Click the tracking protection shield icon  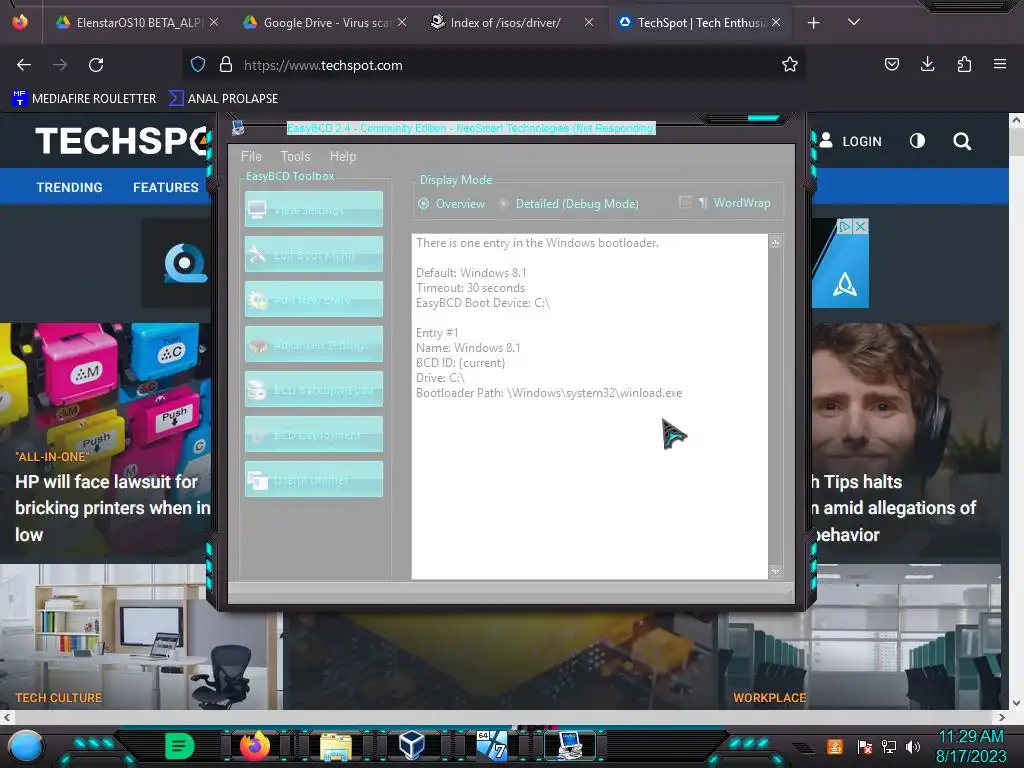(x=198, y=65)
